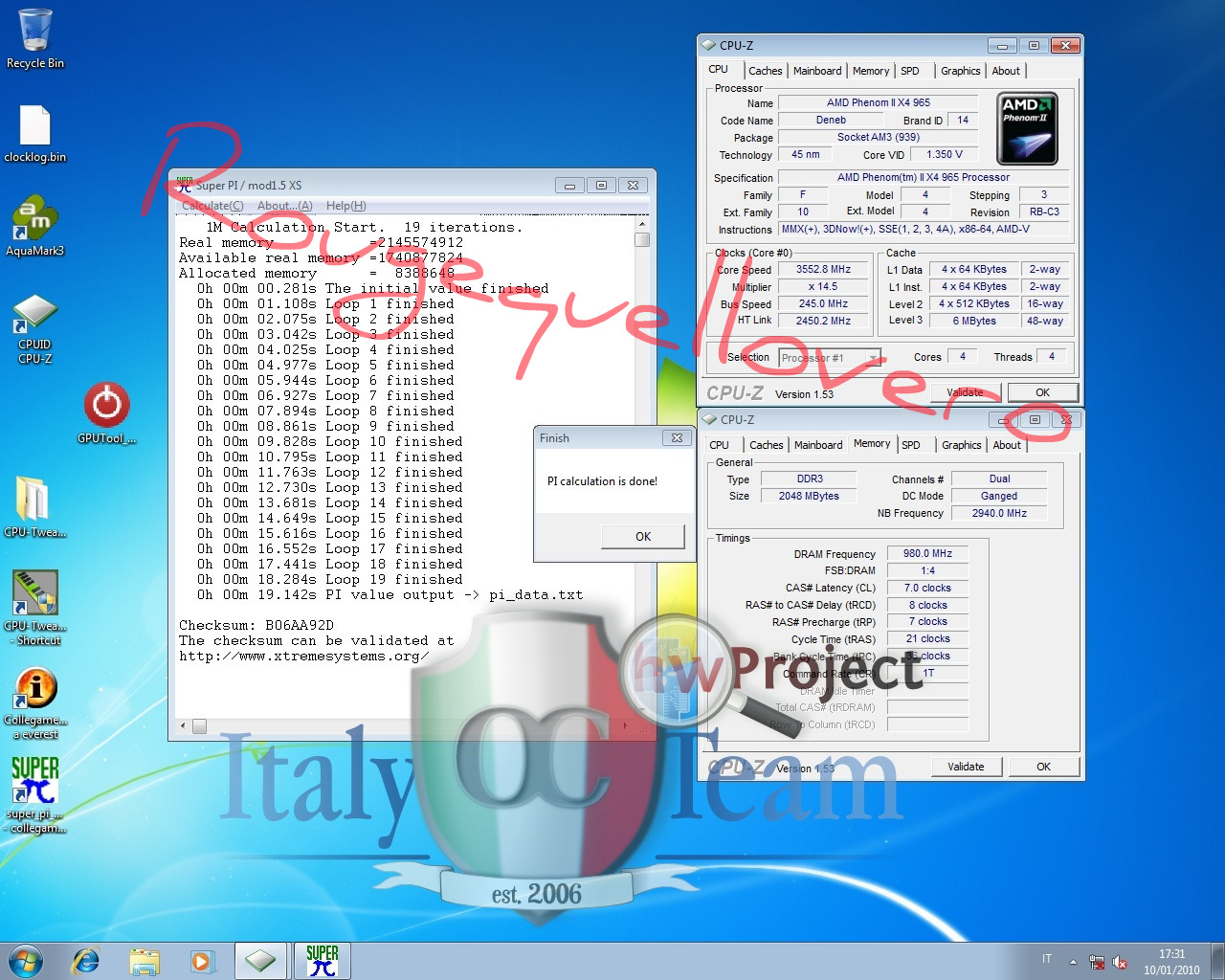Viewport: 1225px width, 980px height.
Task: Open CPU-Twea... Shortcut desktop icon
Action: [34, 608]
